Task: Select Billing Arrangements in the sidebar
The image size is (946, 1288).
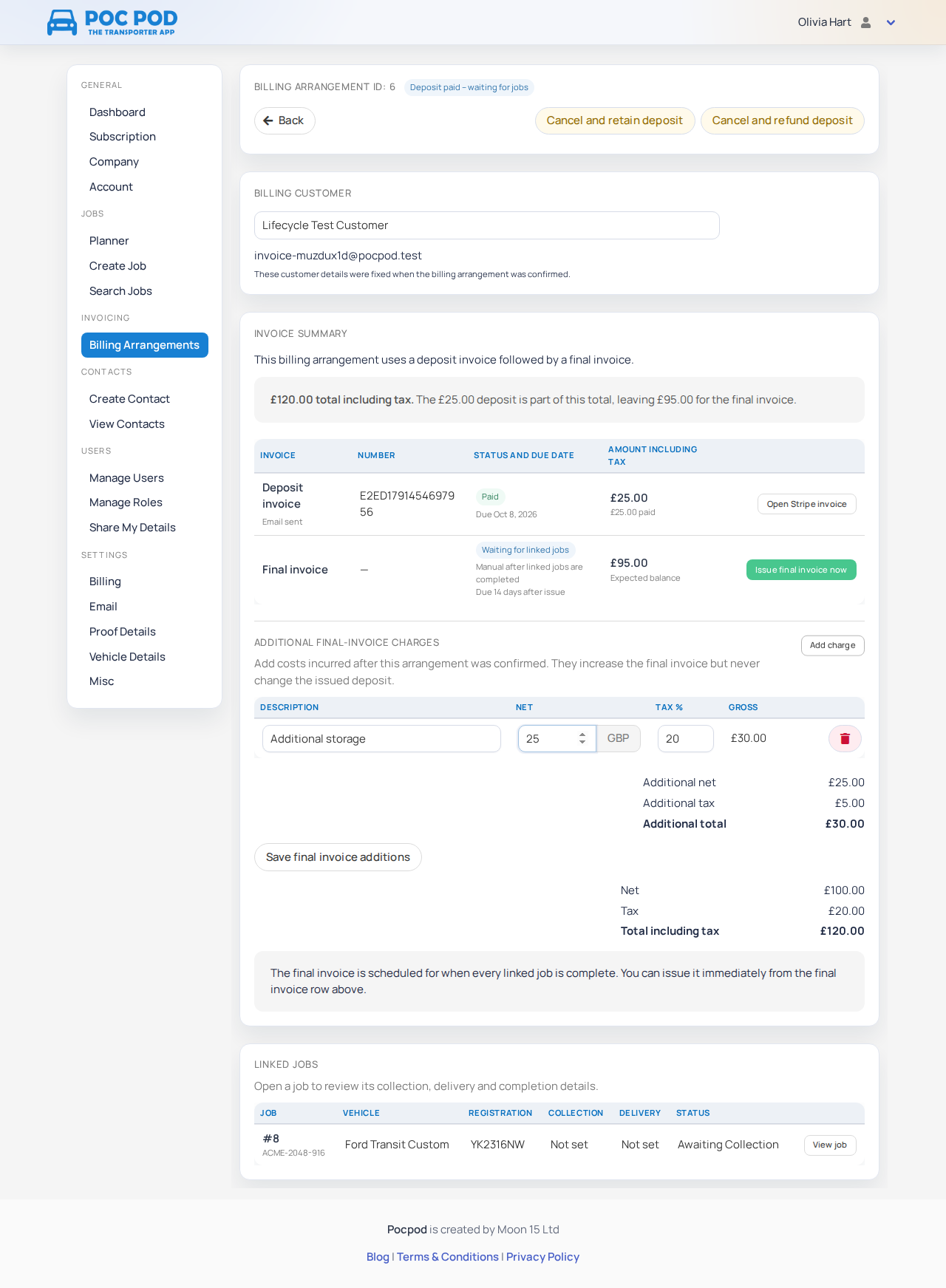Action: point(145,345)
